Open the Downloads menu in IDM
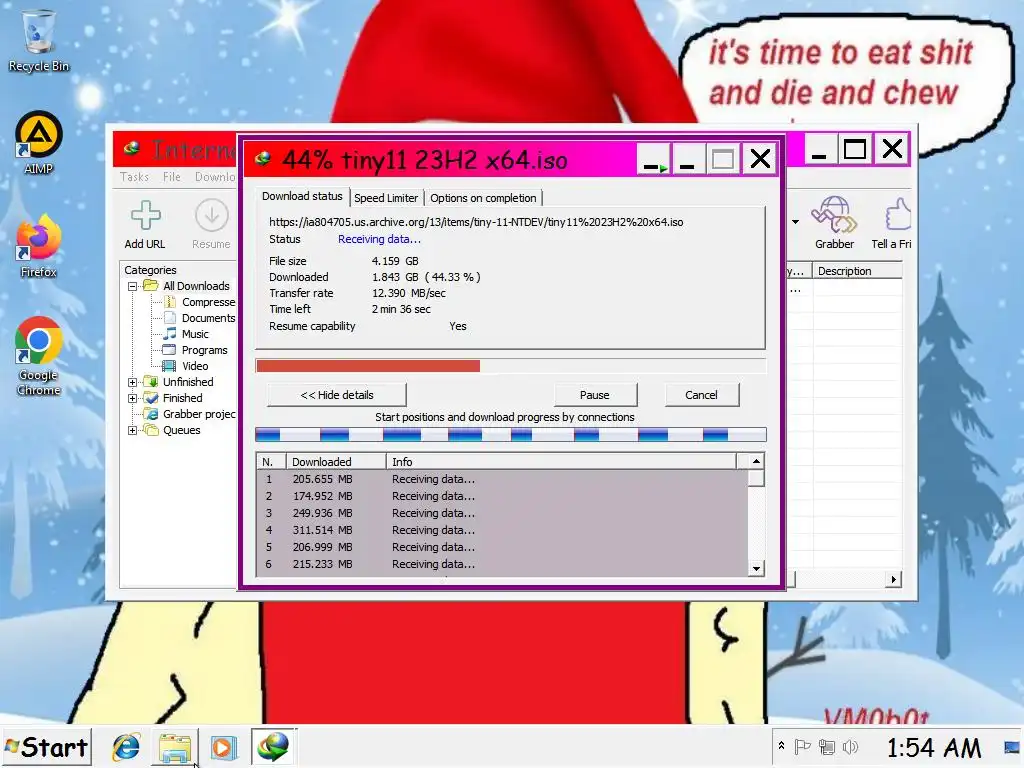Viewport: 1024px width, 768px height. click(x=215, y=177)
